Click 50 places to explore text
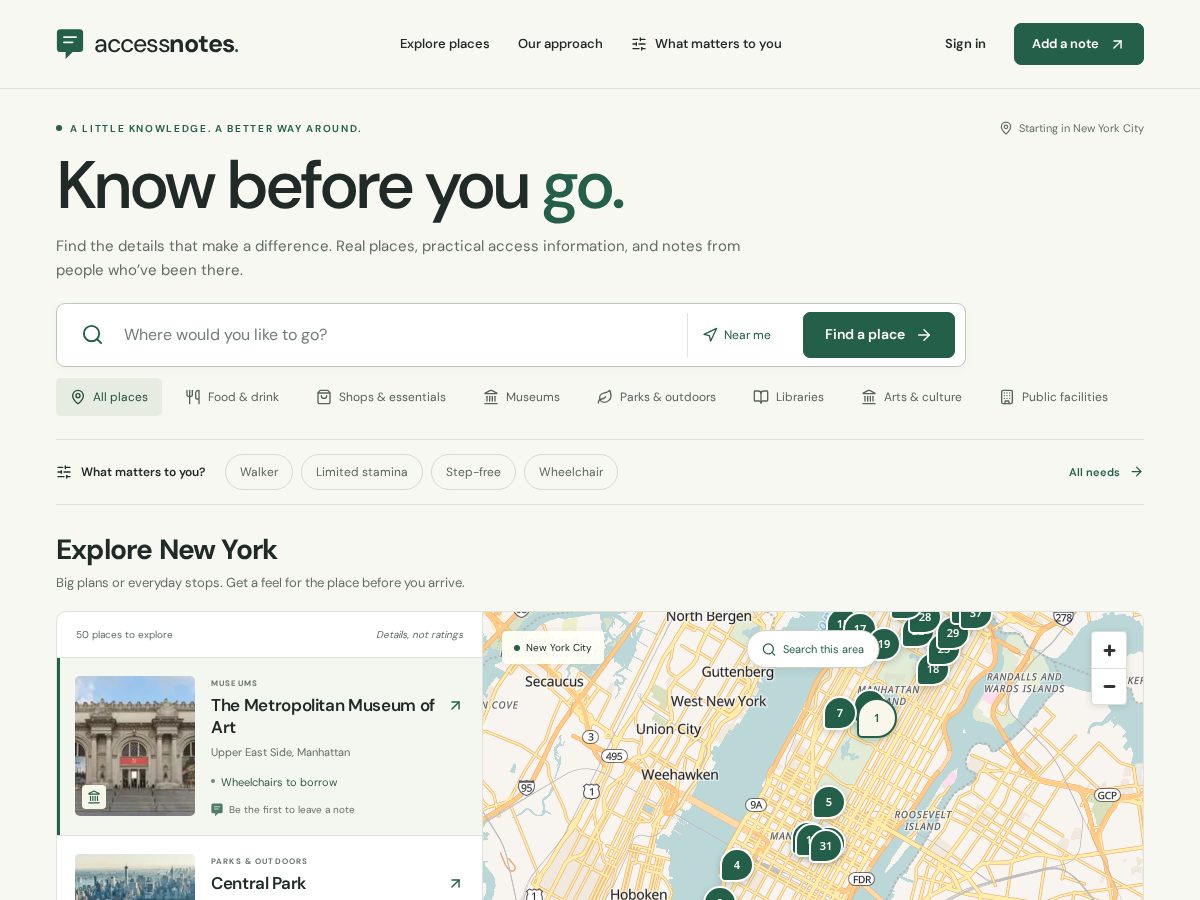Viewport: 1200px width, 900px height. [x=124, y=635]
